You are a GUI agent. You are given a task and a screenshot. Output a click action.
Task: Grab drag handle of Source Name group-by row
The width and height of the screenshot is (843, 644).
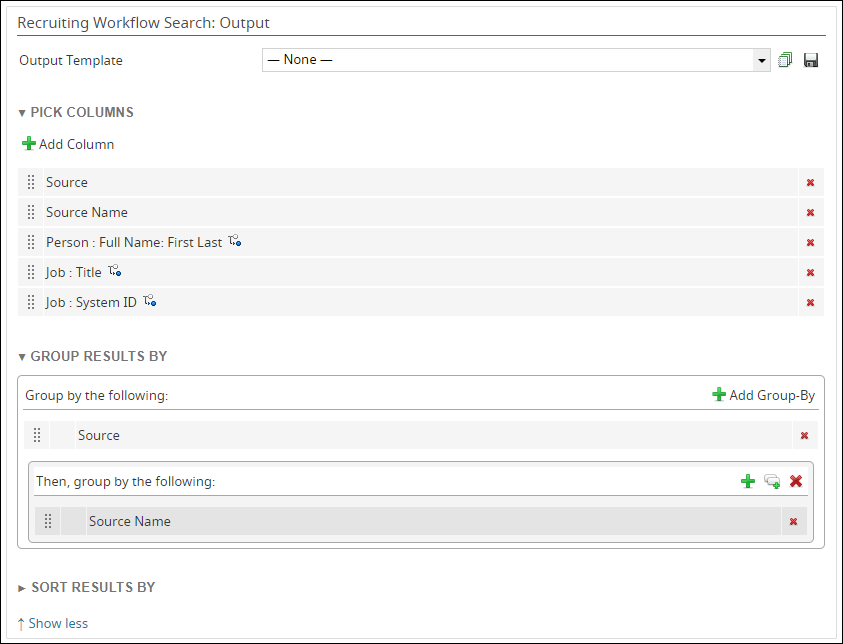48,521
